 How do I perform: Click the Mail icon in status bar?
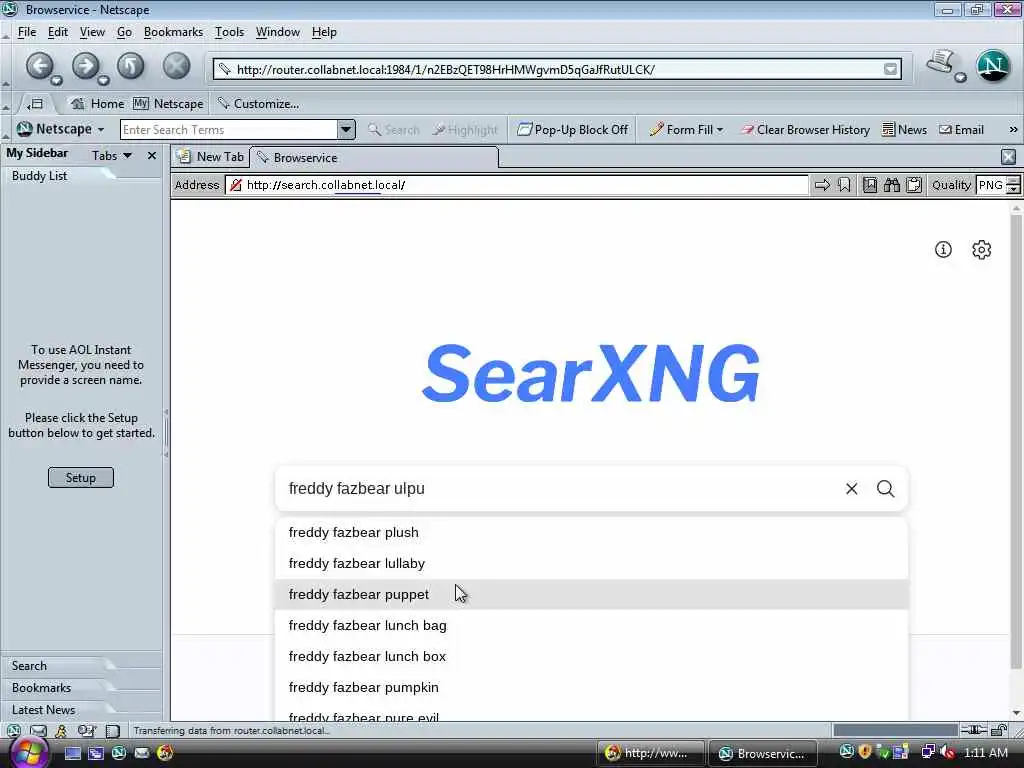coord(39,731)
